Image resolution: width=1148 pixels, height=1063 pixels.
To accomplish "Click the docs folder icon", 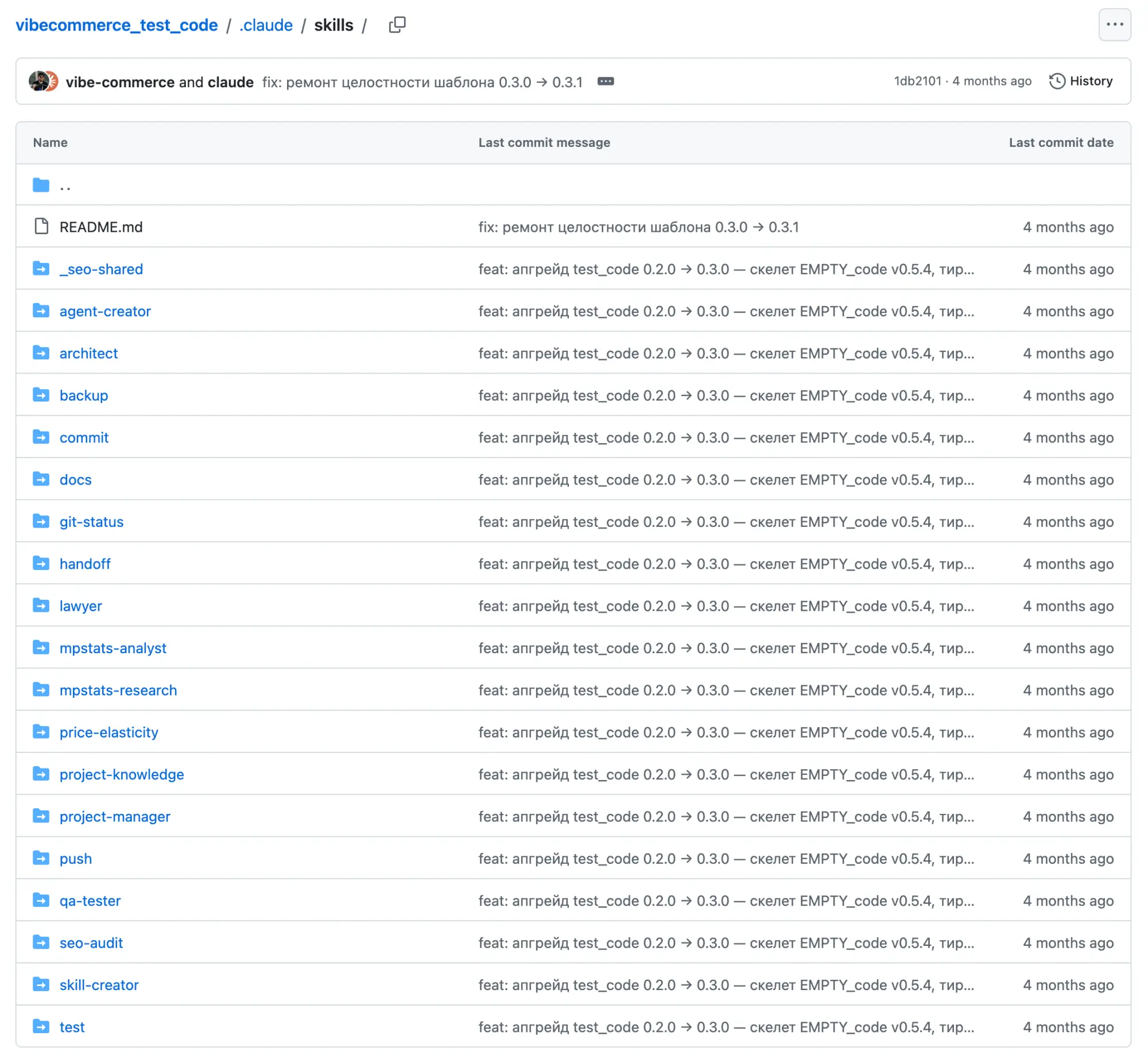I will click(x=41, y=479).
